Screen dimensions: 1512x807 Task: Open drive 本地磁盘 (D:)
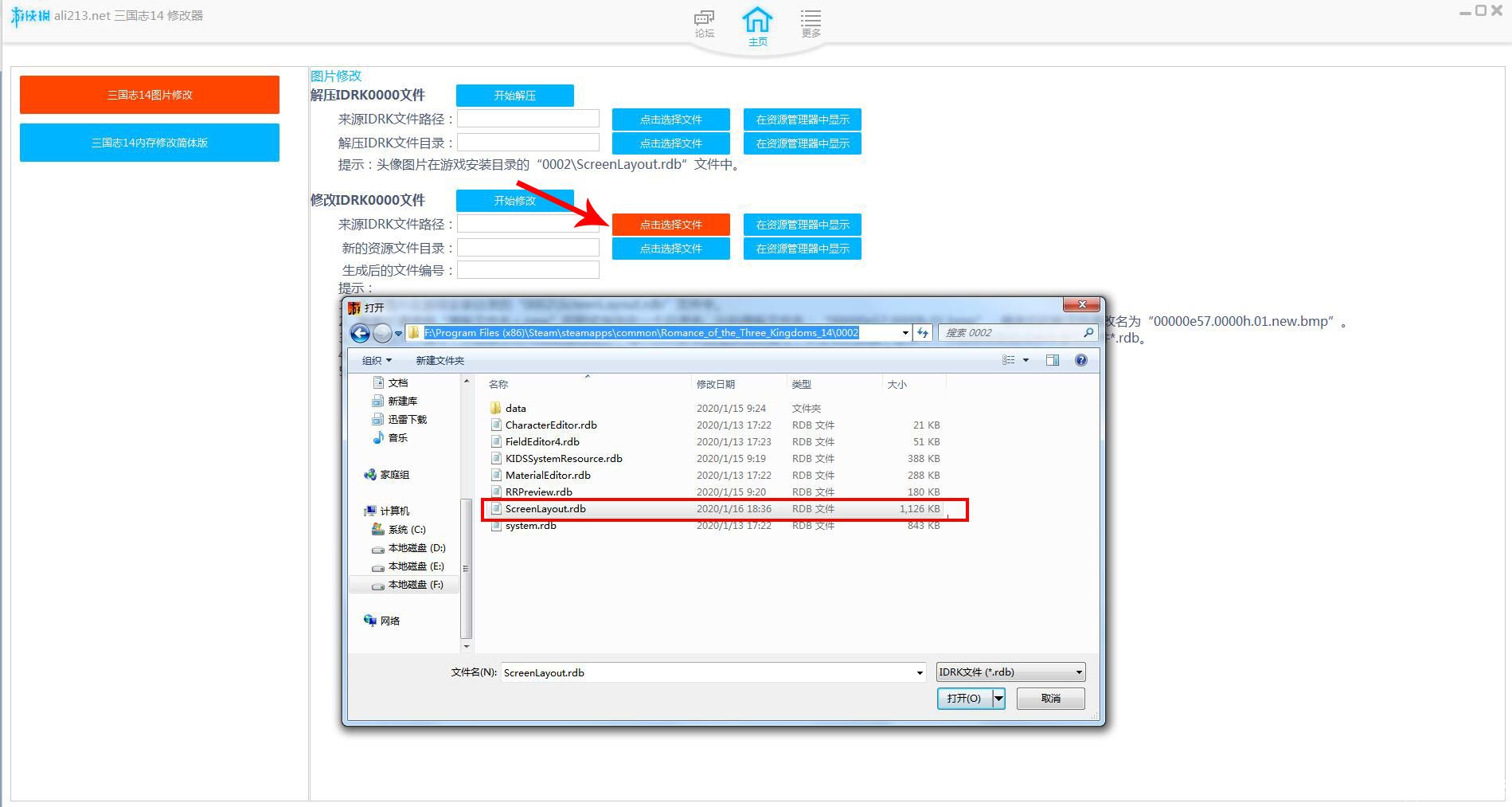pos(408,547)
